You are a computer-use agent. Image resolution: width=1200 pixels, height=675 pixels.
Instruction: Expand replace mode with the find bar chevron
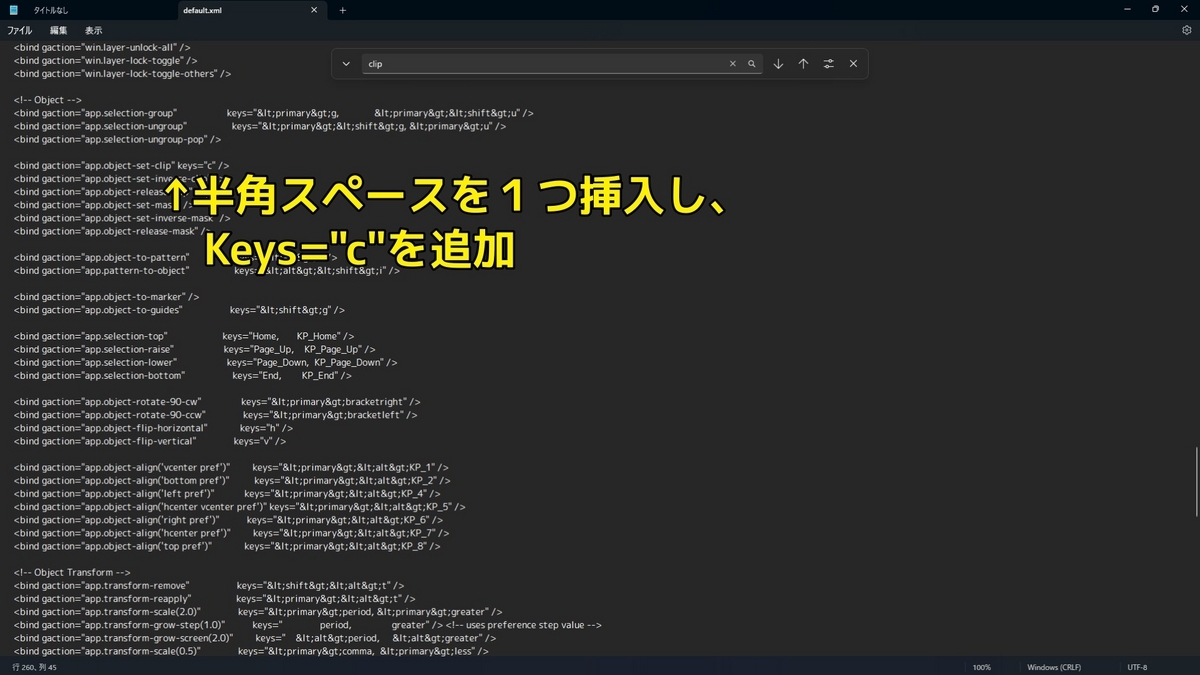345,63
